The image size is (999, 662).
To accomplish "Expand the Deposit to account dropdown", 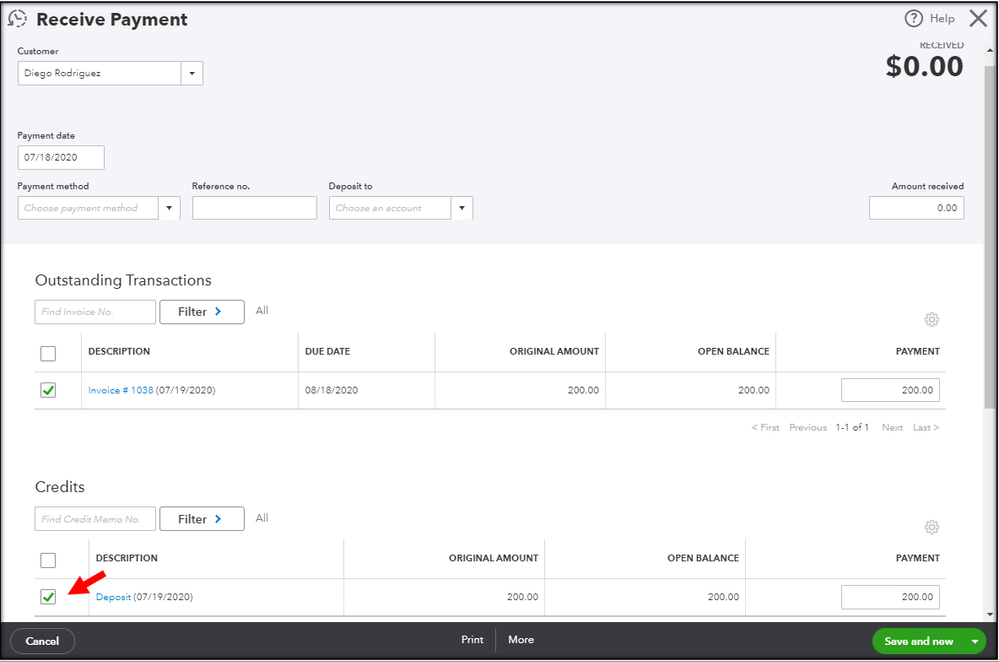I will [x=461, y=208].
